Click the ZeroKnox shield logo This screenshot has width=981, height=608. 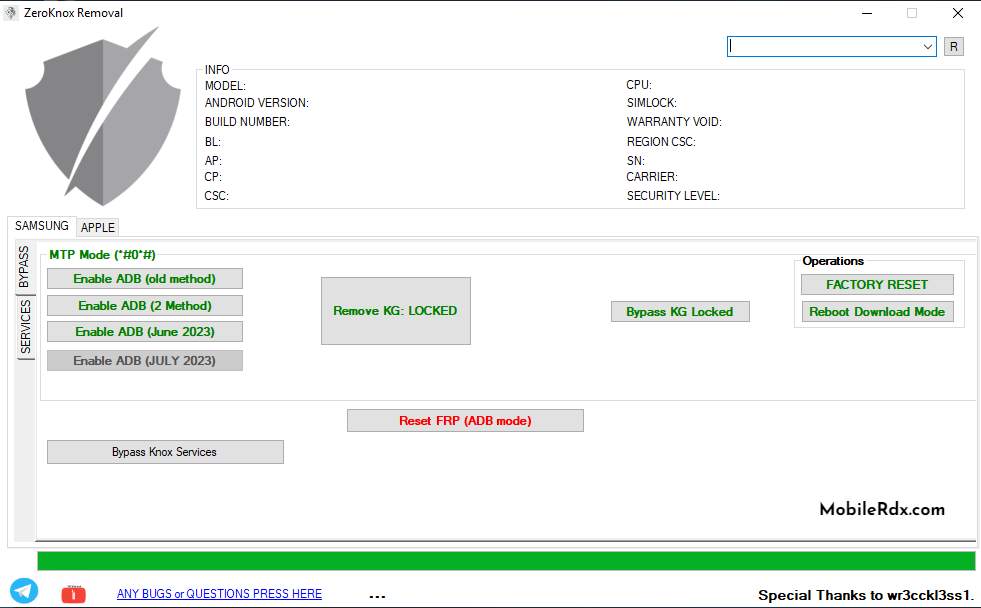[103, 116]
